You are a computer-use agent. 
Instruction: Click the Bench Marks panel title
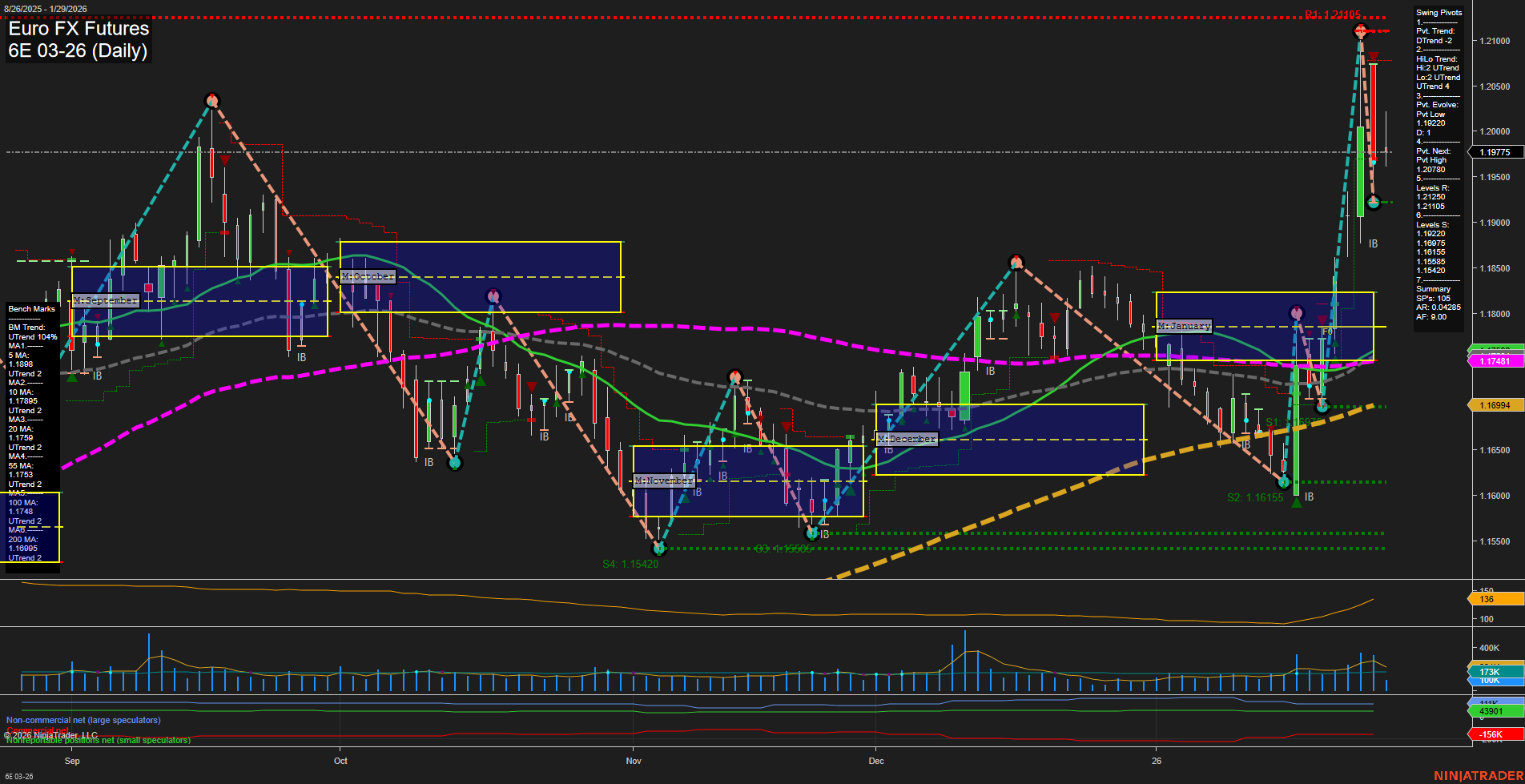[30, 308]
